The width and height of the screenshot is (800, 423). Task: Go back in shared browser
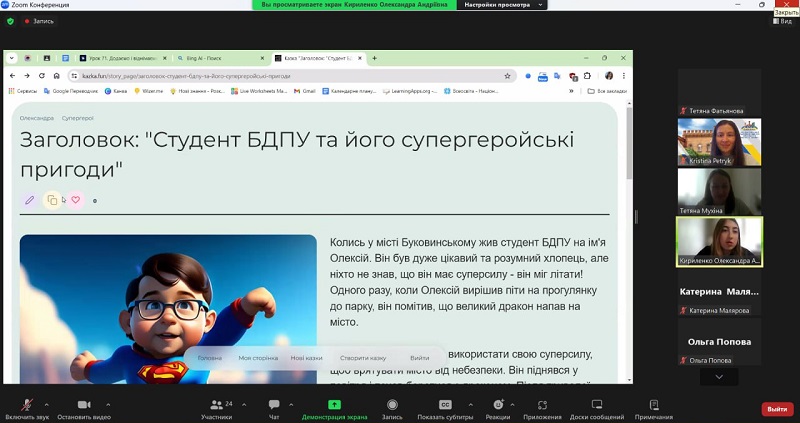13,76
